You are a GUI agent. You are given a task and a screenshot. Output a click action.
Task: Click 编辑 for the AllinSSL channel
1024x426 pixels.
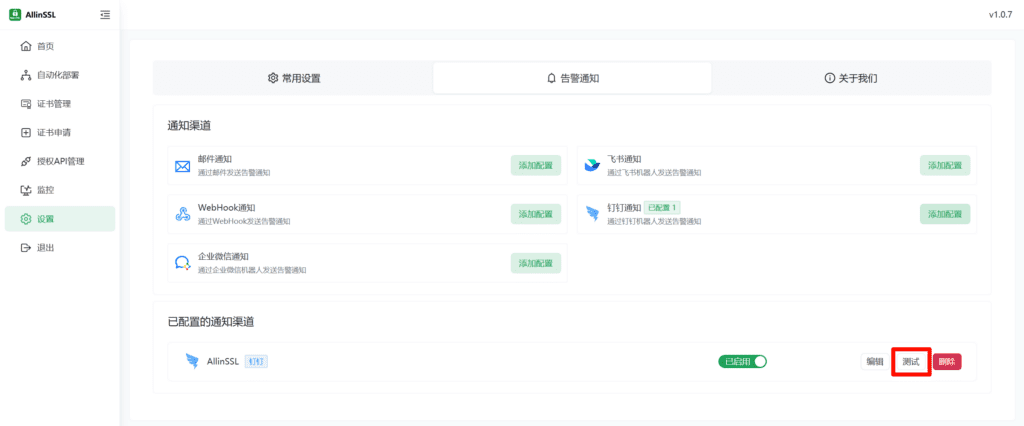[x=874, y=361]
